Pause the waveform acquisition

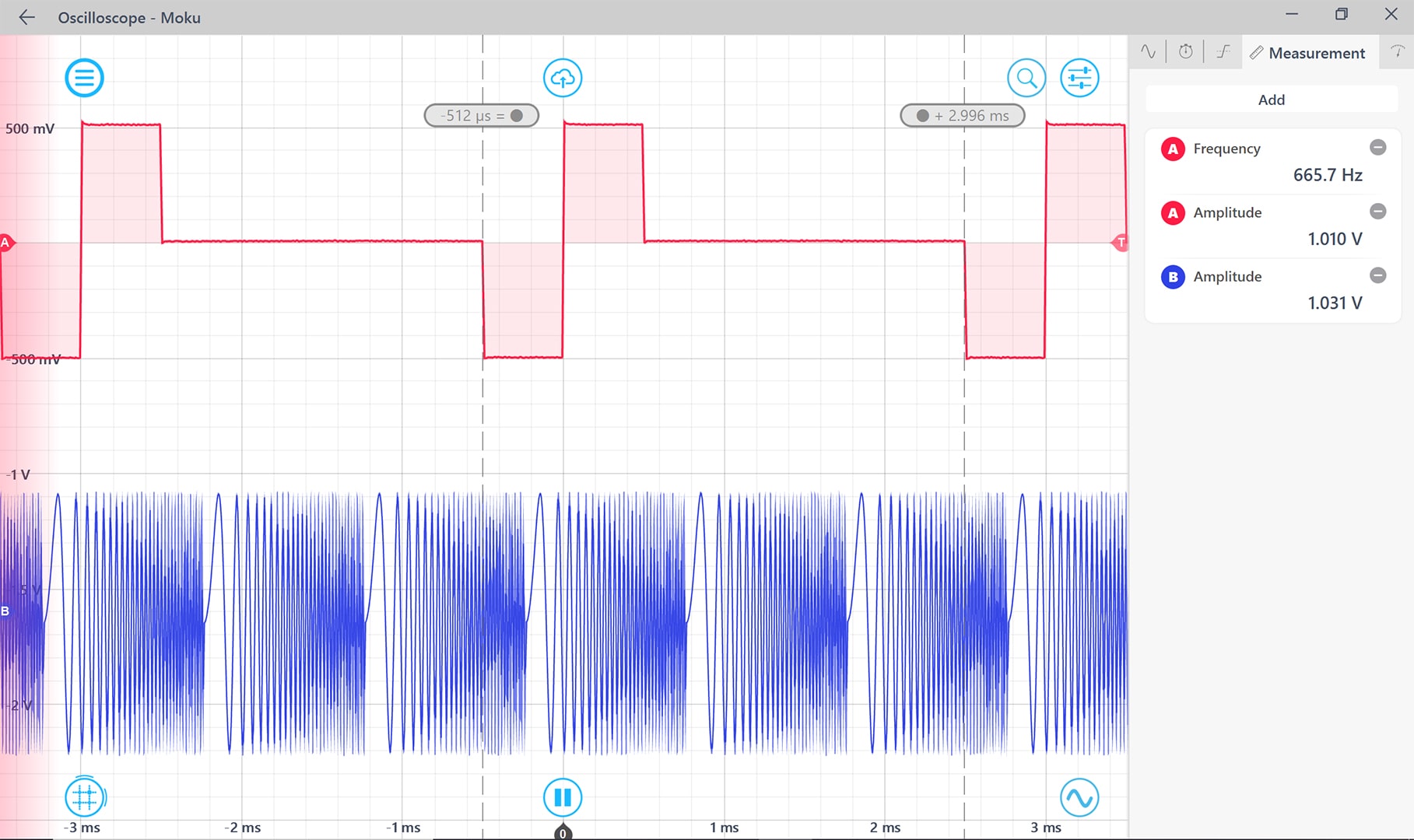562,796
